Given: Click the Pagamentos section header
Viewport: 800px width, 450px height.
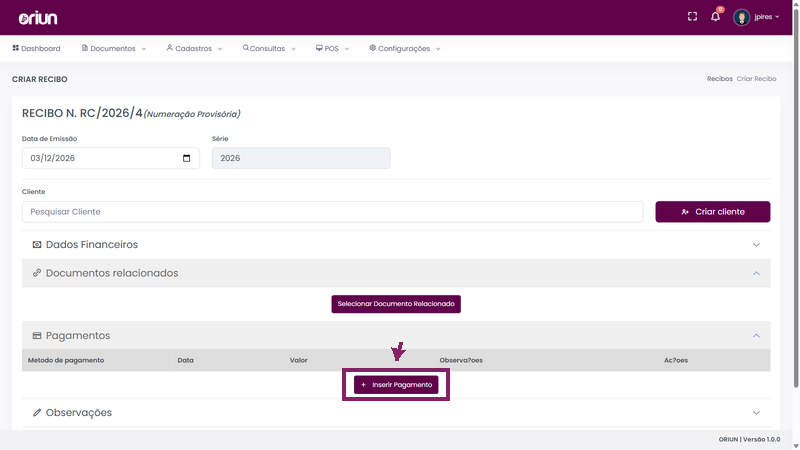Looking at the screenshot, I should (x=396, y=335).
